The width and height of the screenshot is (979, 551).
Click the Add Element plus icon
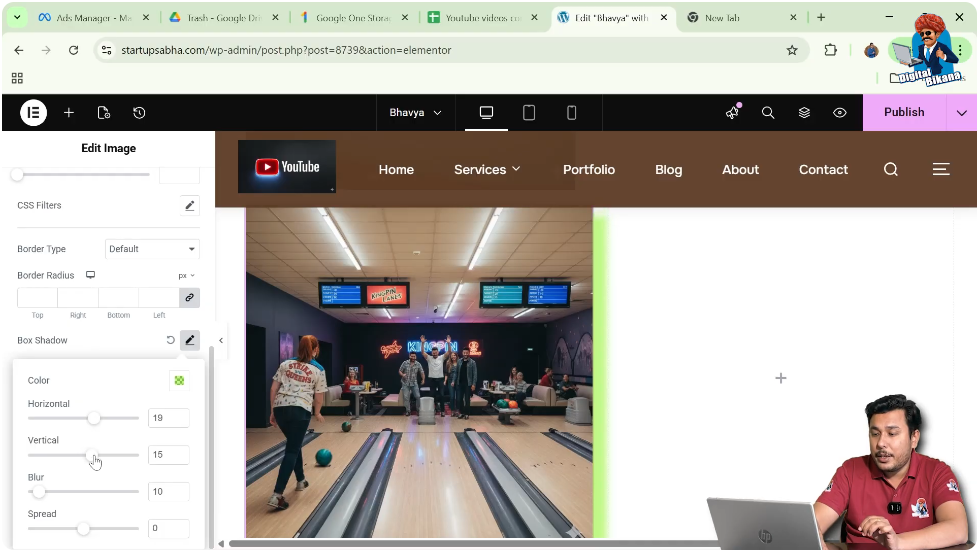tap(69, 113)
